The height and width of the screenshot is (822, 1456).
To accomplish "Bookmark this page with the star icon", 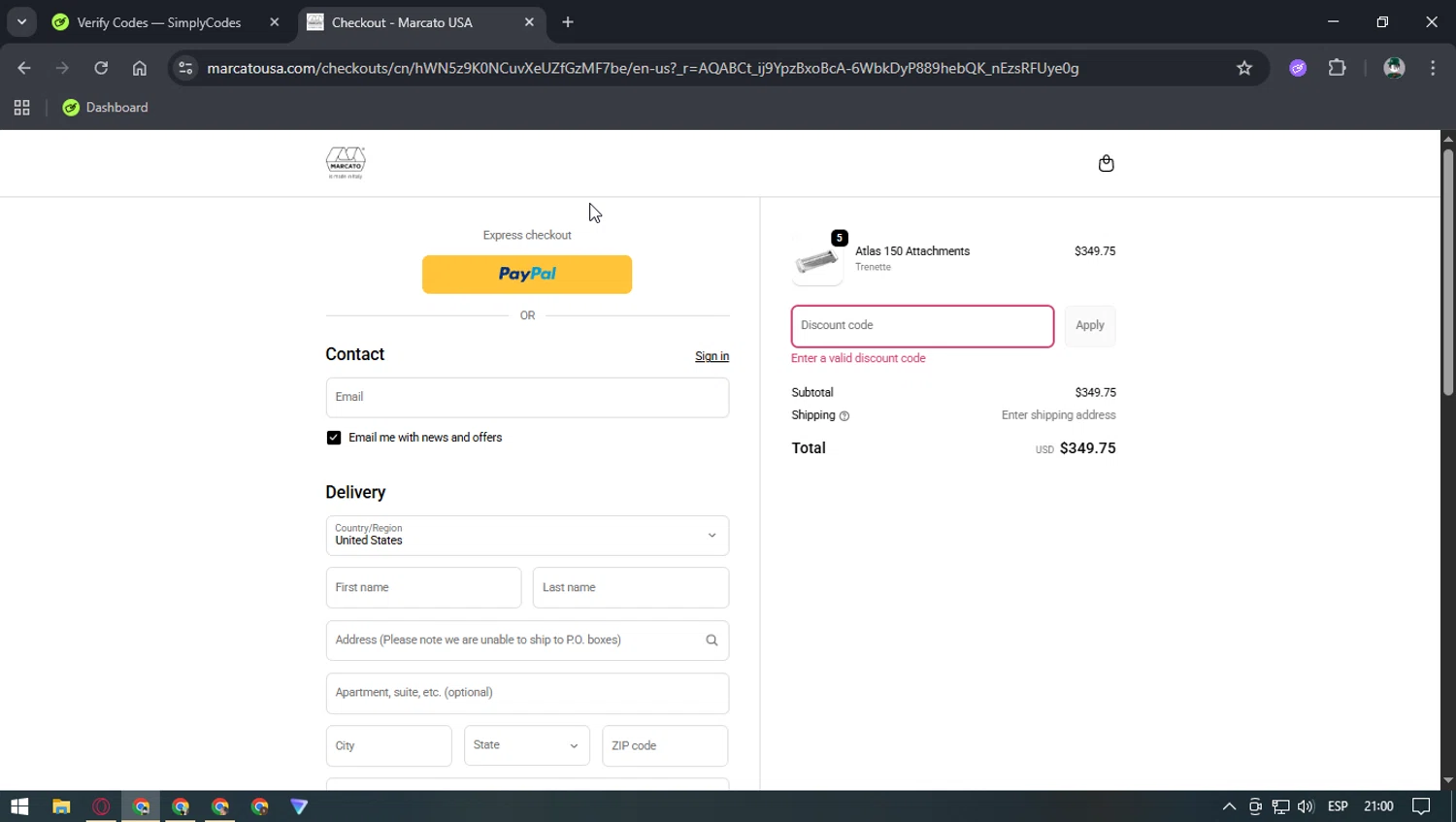I will coord(1244,68).
